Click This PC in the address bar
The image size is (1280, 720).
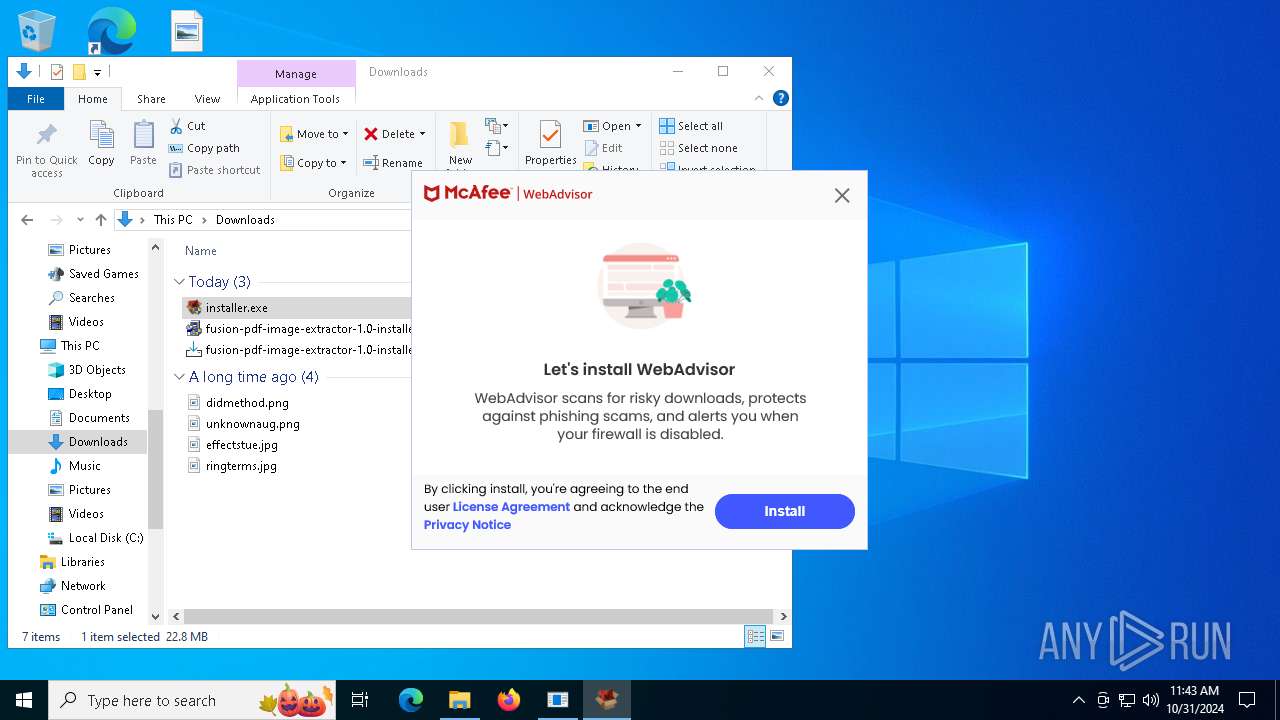tap(173, 220)
